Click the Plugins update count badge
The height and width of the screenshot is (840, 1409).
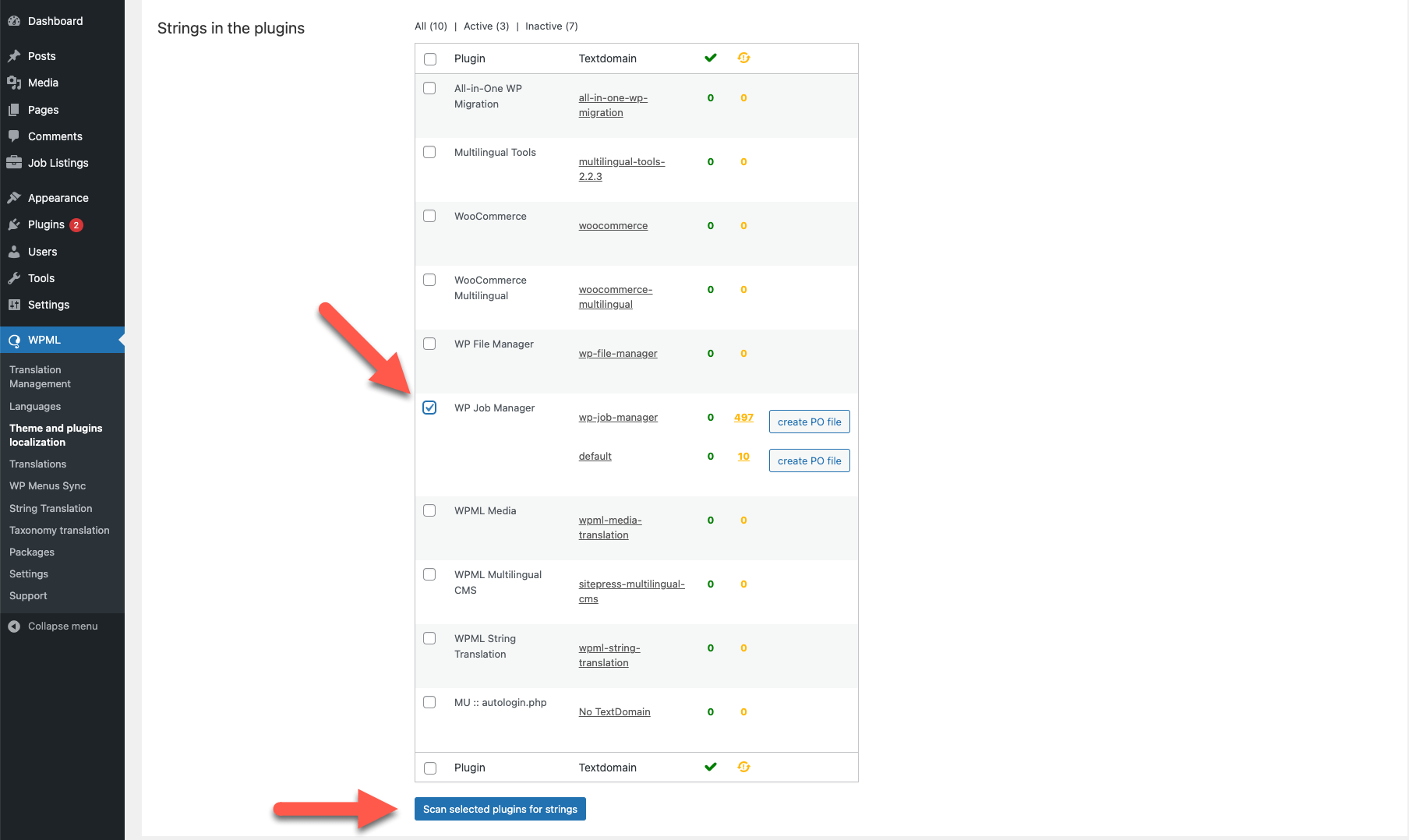(x=76, y=225)
